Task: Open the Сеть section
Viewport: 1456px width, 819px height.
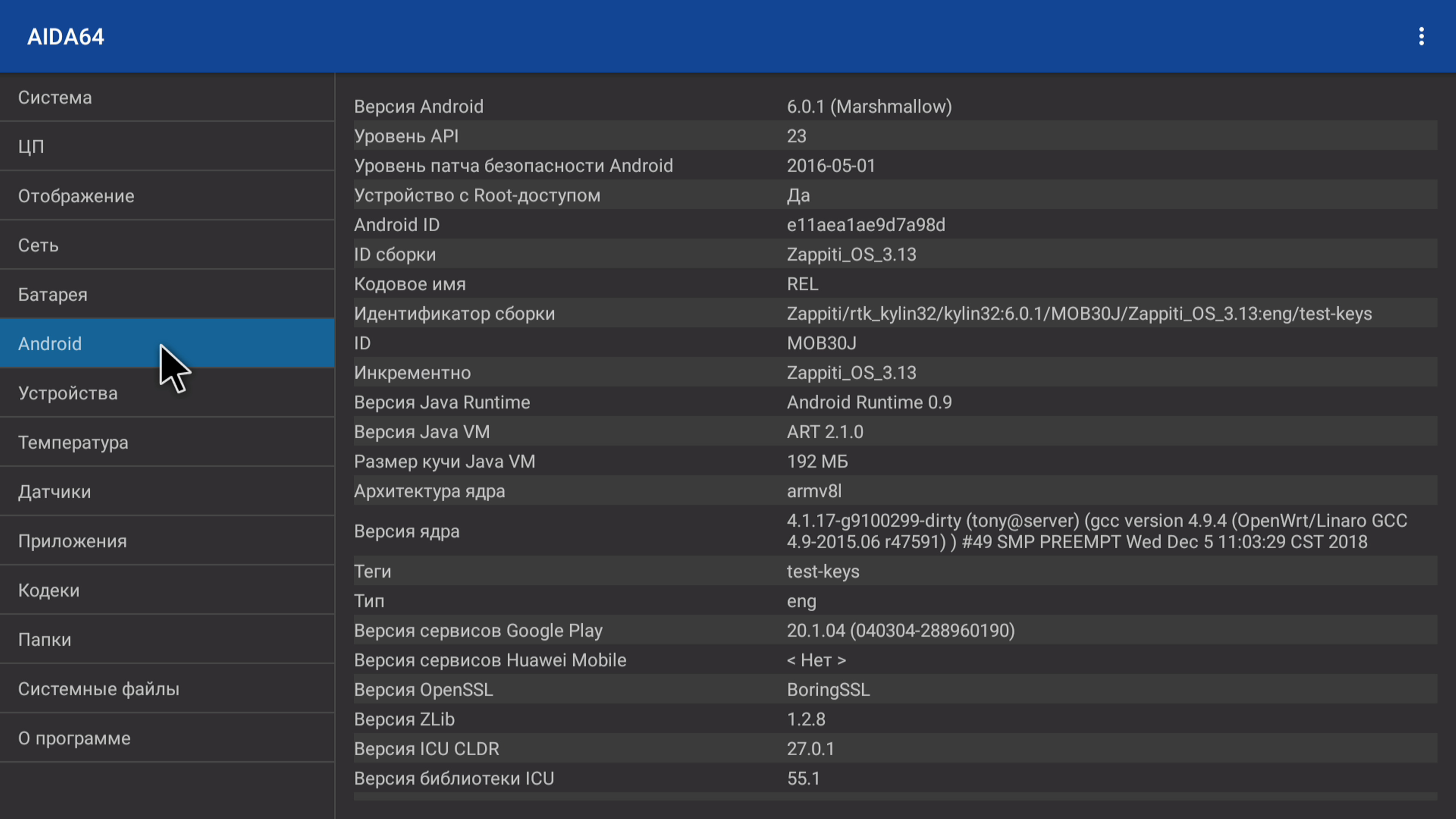Action: coord(167,245)
